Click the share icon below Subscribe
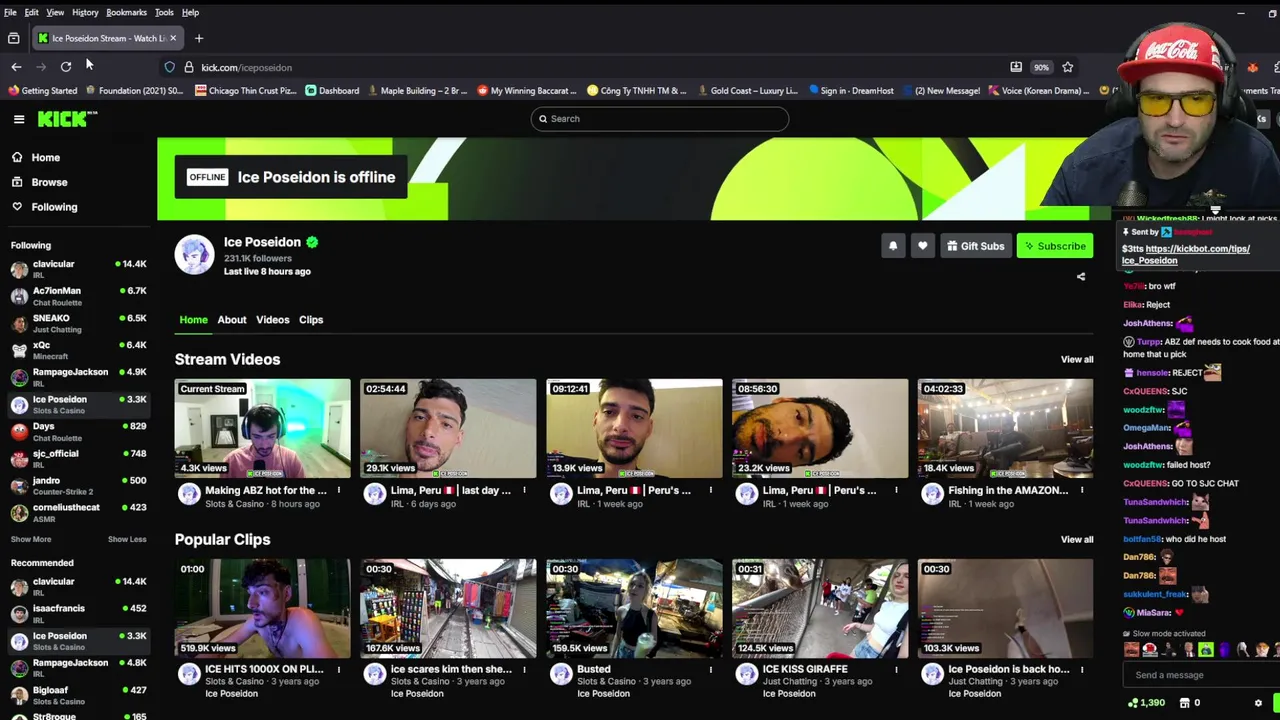Screen dimensions: 1280x720 click(1081, 277)
